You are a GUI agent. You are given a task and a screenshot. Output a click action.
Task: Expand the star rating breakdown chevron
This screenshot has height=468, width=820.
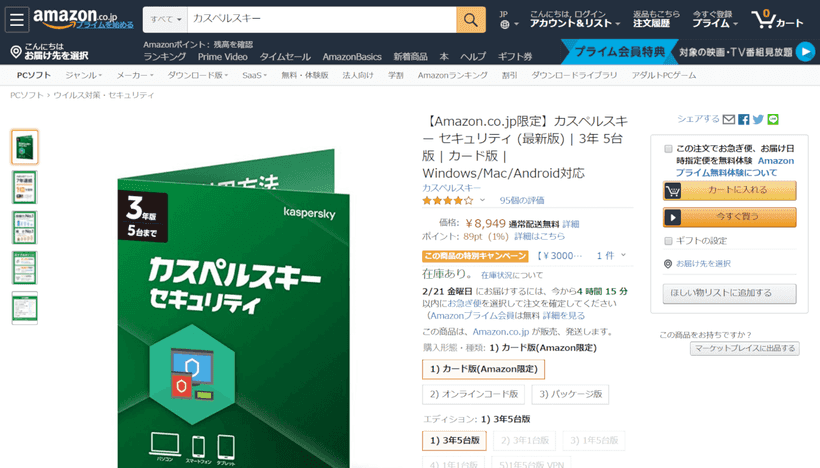[x=482, y=200]
